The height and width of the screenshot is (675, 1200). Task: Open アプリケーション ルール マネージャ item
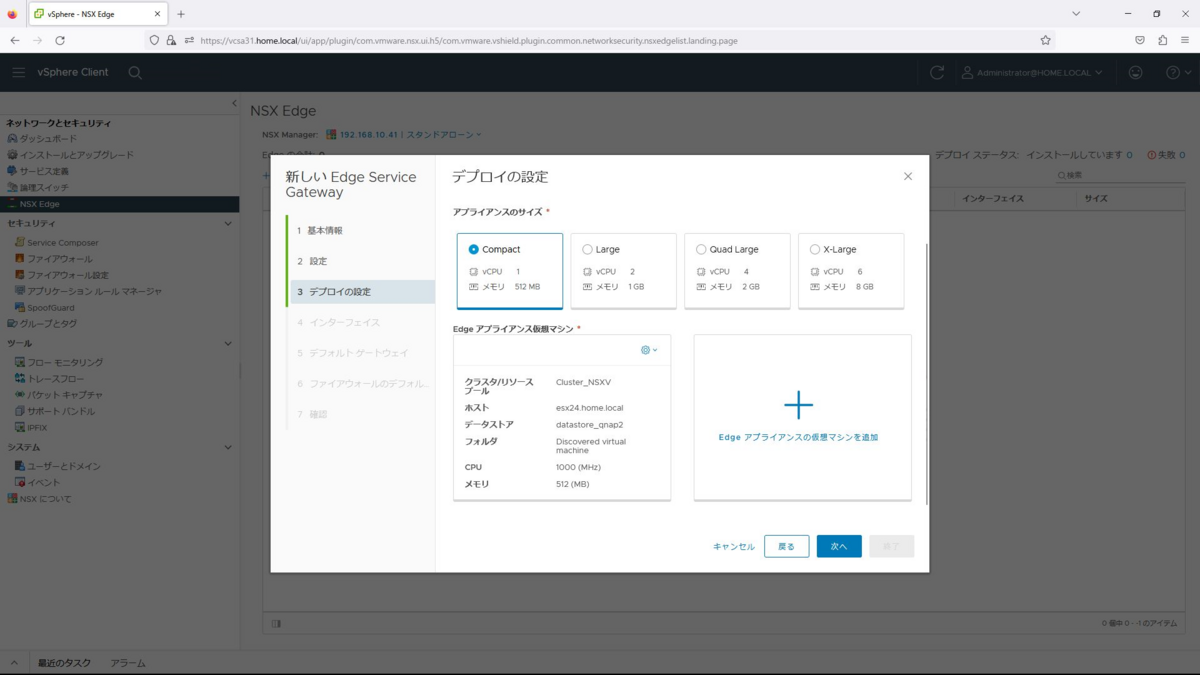(x=94, y=291)
